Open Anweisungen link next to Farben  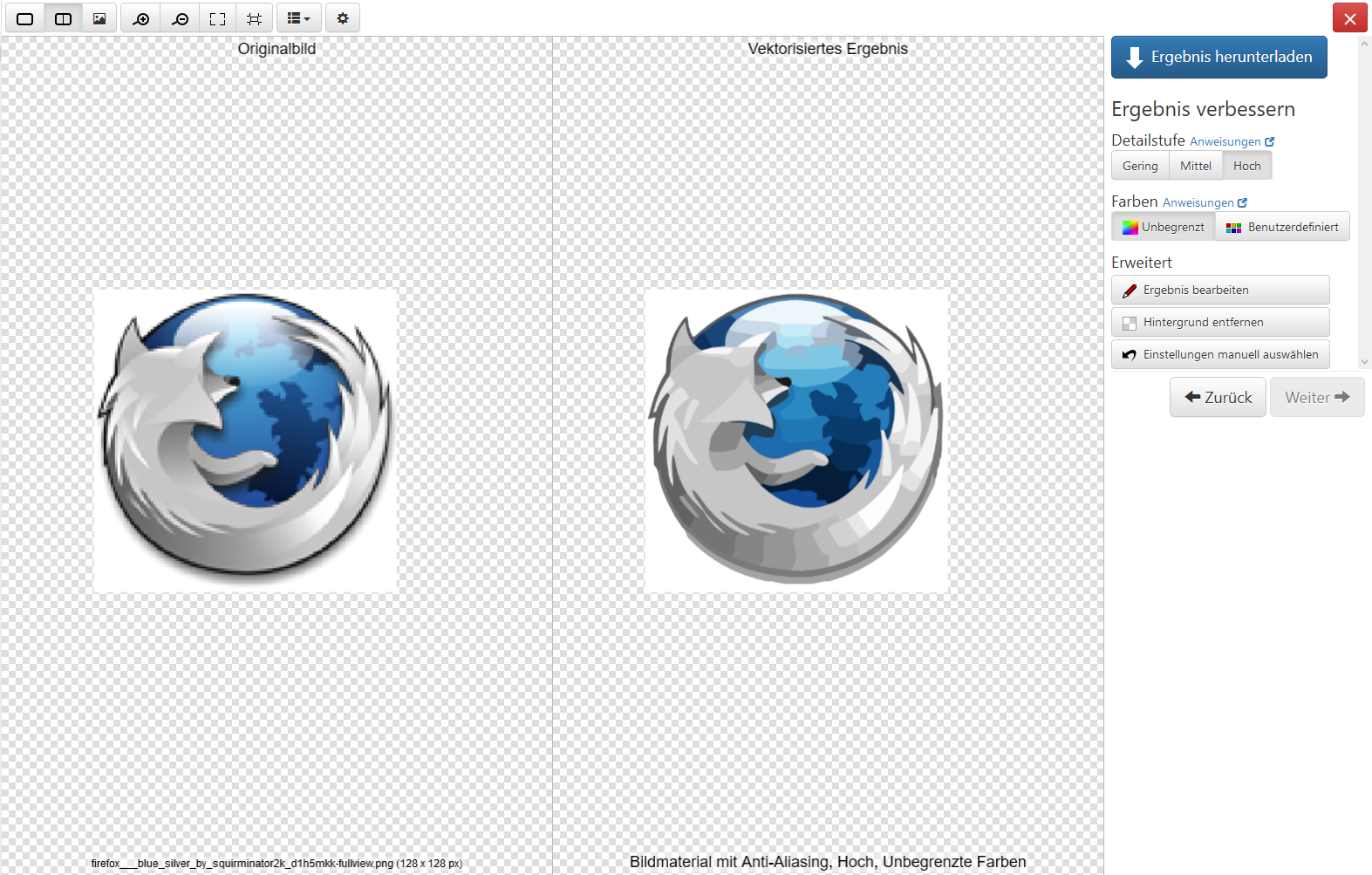(x=1204, y=202)
